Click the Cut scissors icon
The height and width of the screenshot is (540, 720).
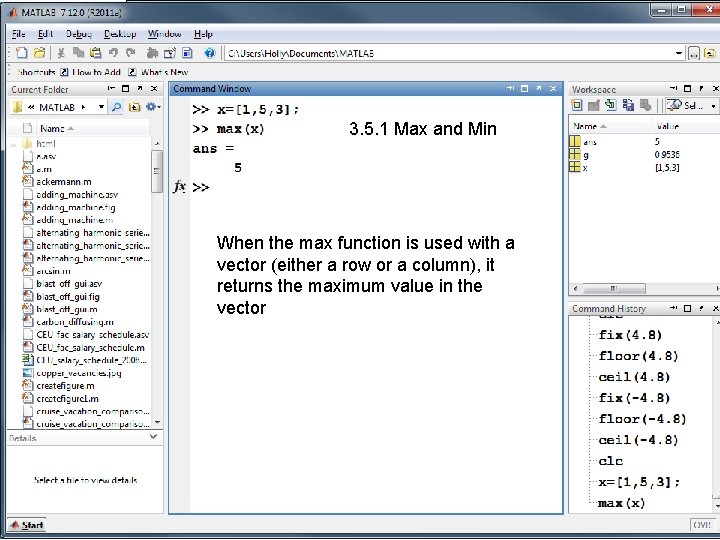[60, 53]
